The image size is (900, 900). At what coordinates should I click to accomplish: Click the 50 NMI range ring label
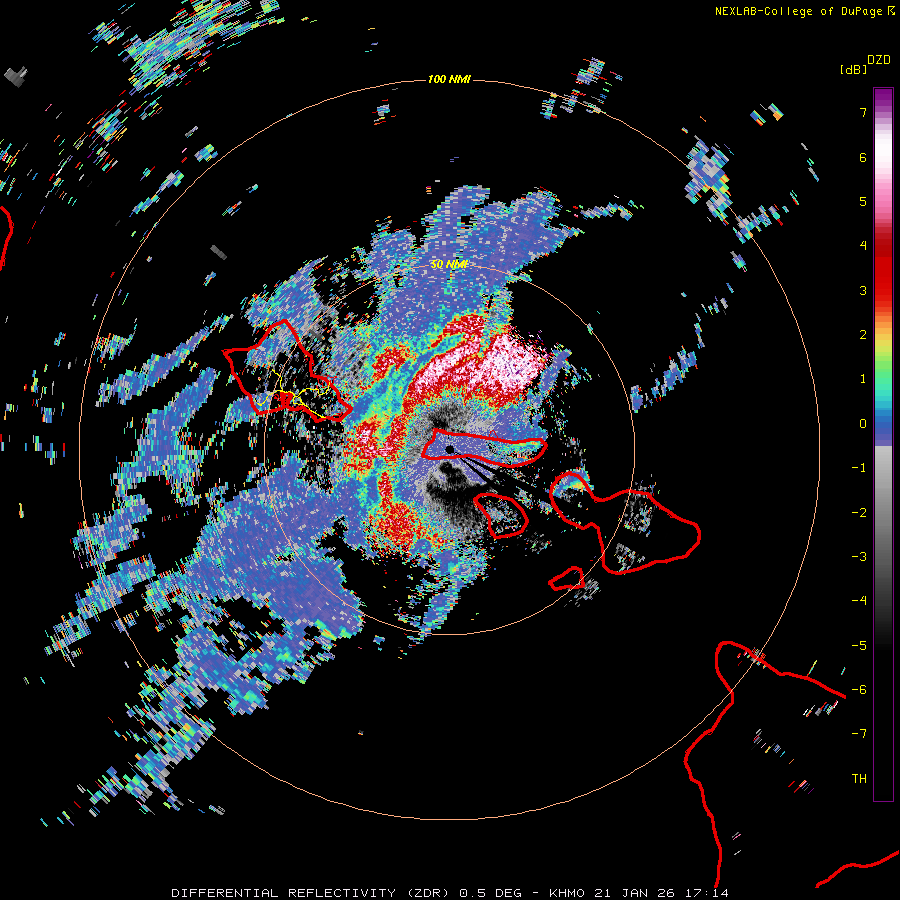click(449, 264)
